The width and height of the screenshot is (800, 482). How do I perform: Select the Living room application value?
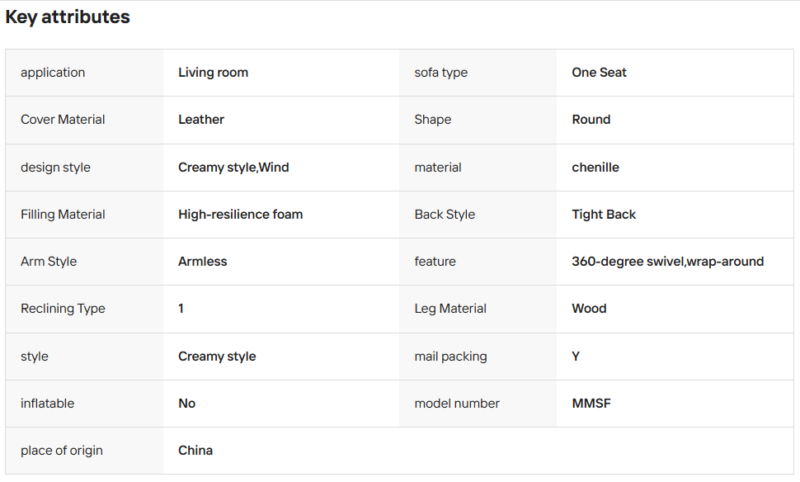tap(213, 72)
